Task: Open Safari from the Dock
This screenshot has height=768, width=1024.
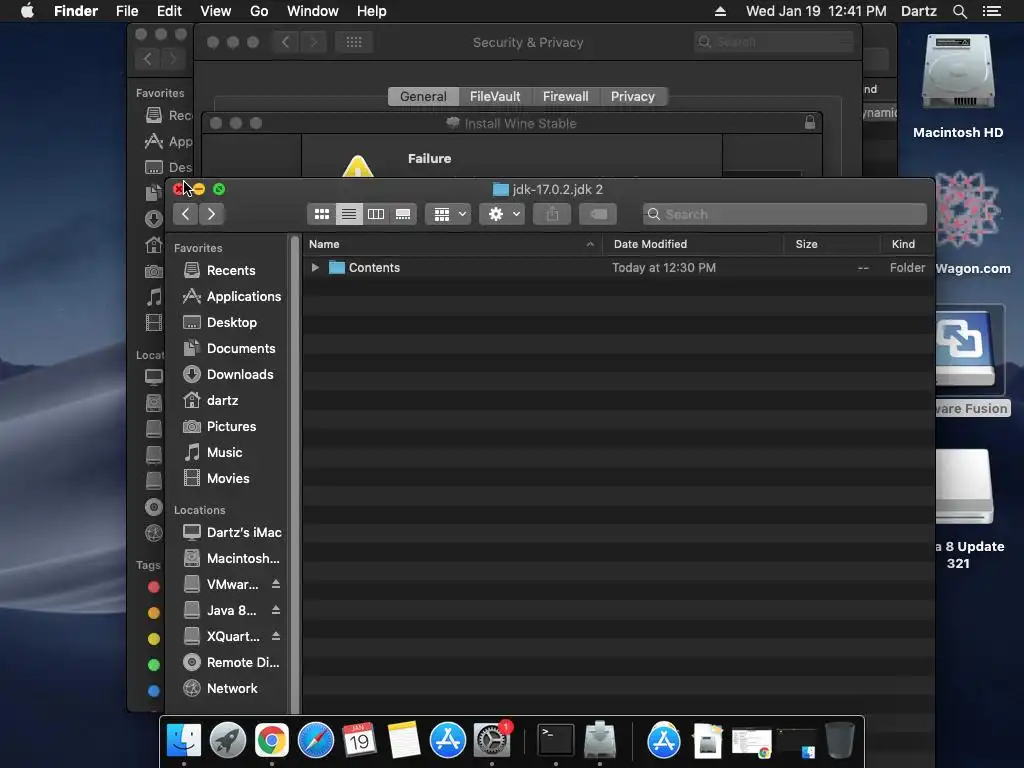Action: (x=315, y=741)
